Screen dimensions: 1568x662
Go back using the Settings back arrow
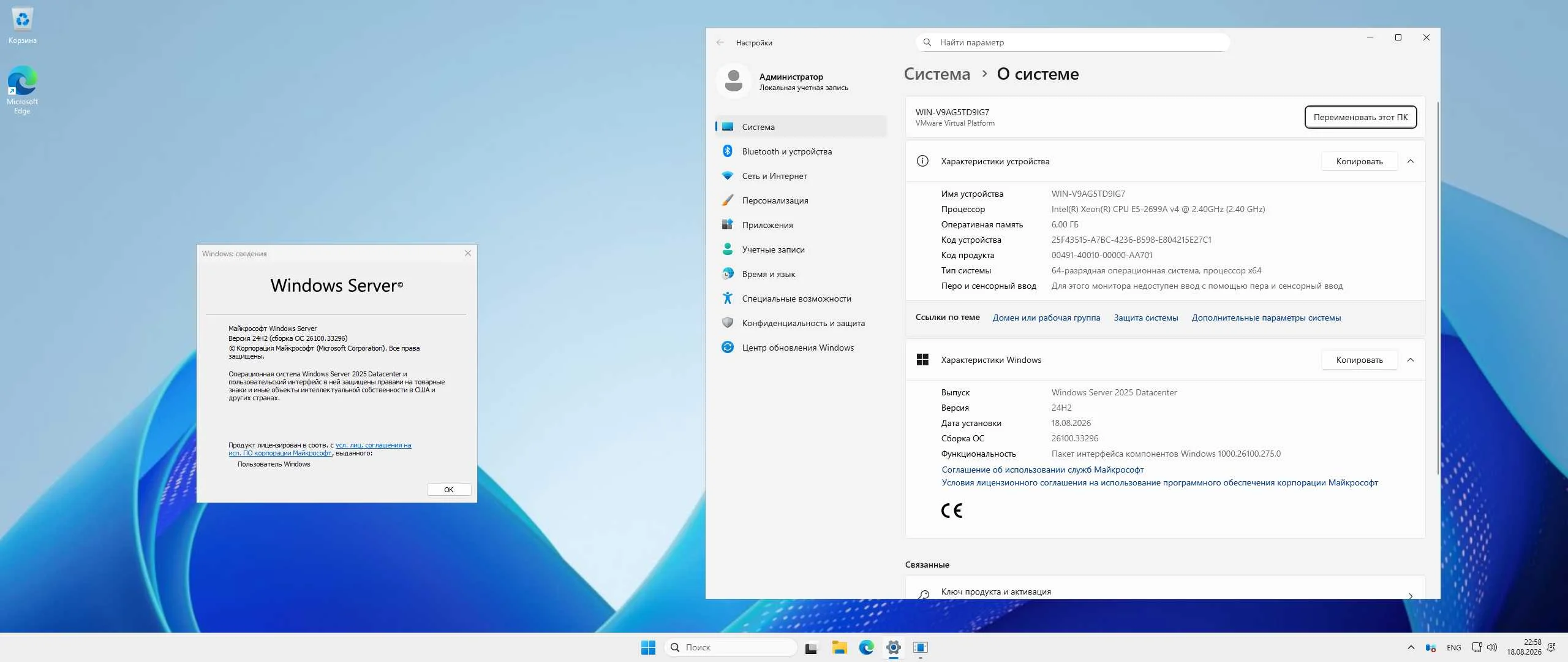(720, 42)
